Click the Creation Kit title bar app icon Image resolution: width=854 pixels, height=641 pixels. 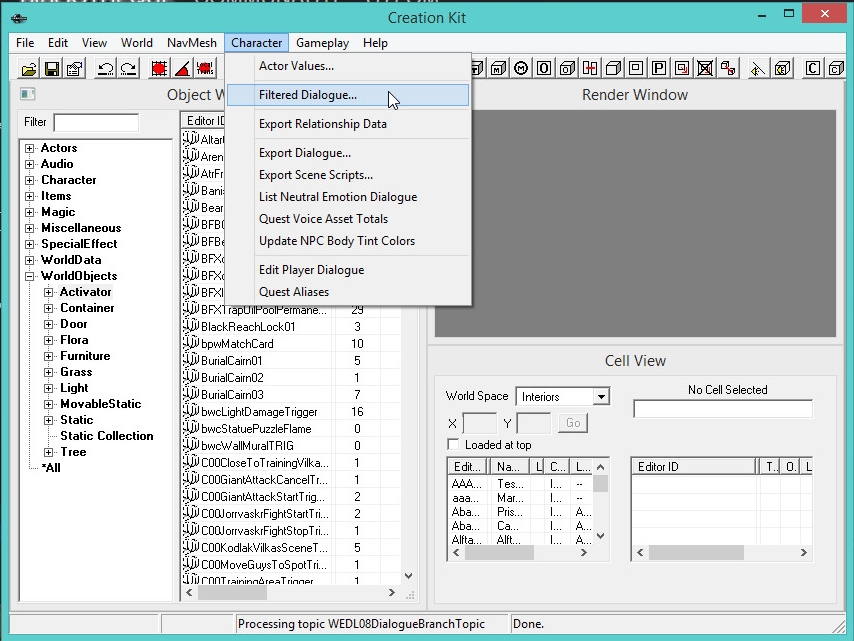[x=19, y=19]
